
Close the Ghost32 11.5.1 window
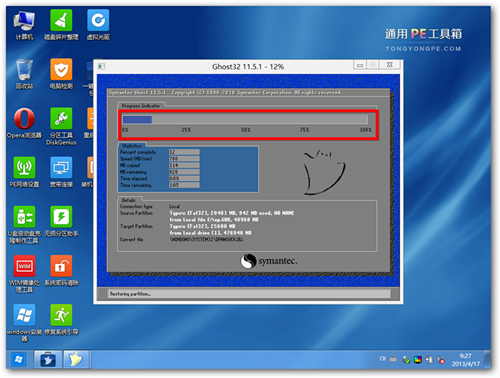click(389, 65)
